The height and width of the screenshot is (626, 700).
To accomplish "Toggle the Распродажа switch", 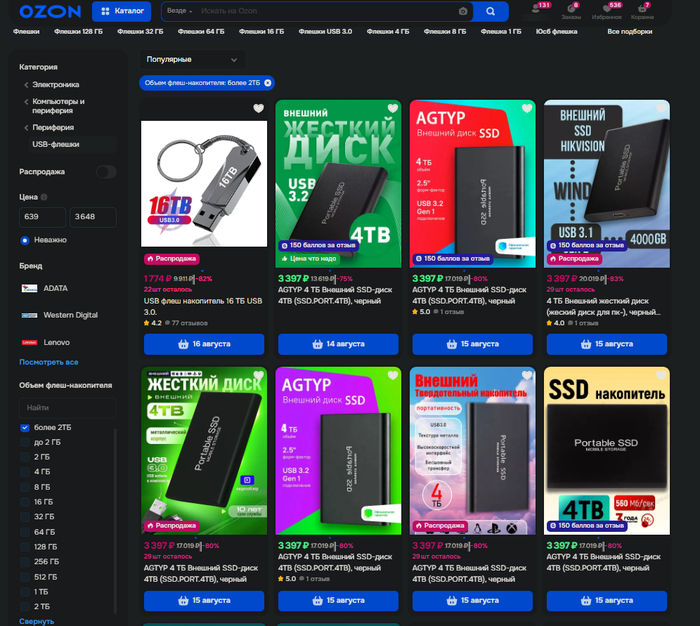I will point(106,172).
